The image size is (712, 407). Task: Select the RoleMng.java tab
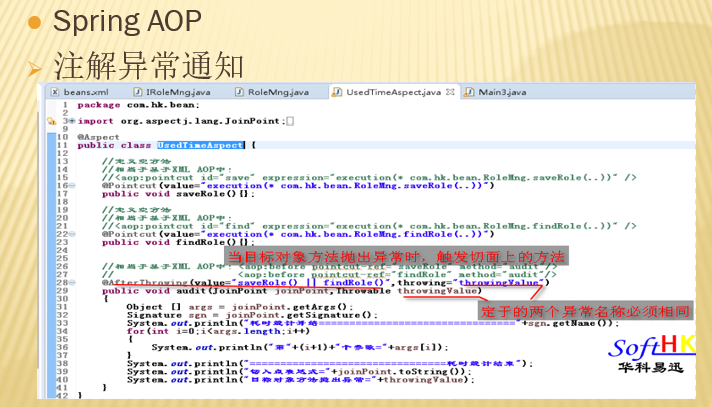point(272,92)
